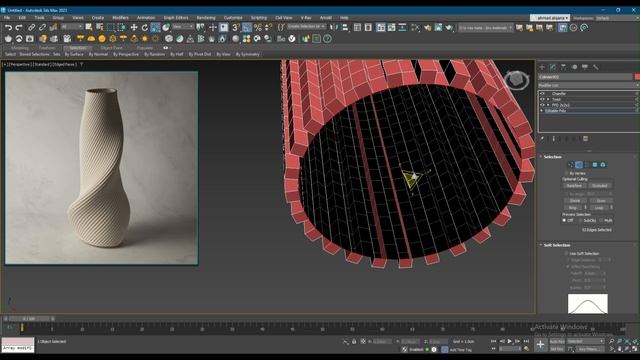This screenshot has height=360, width=640.
Task: Open the File menu
Action: [7, 18]
